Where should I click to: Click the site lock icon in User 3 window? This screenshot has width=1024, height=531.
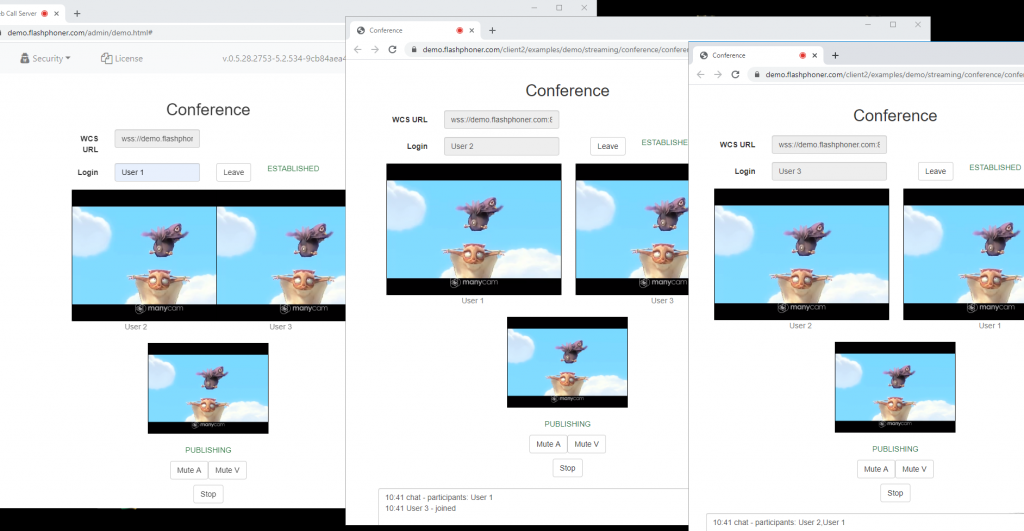[x=757, y=74]
